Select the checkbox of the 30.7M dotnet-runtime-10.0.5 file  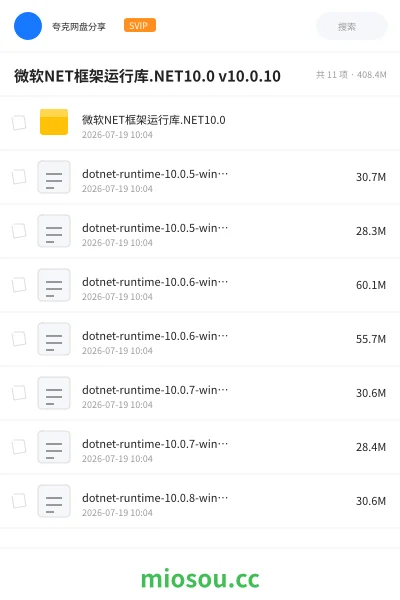click(x=19, y=177)
